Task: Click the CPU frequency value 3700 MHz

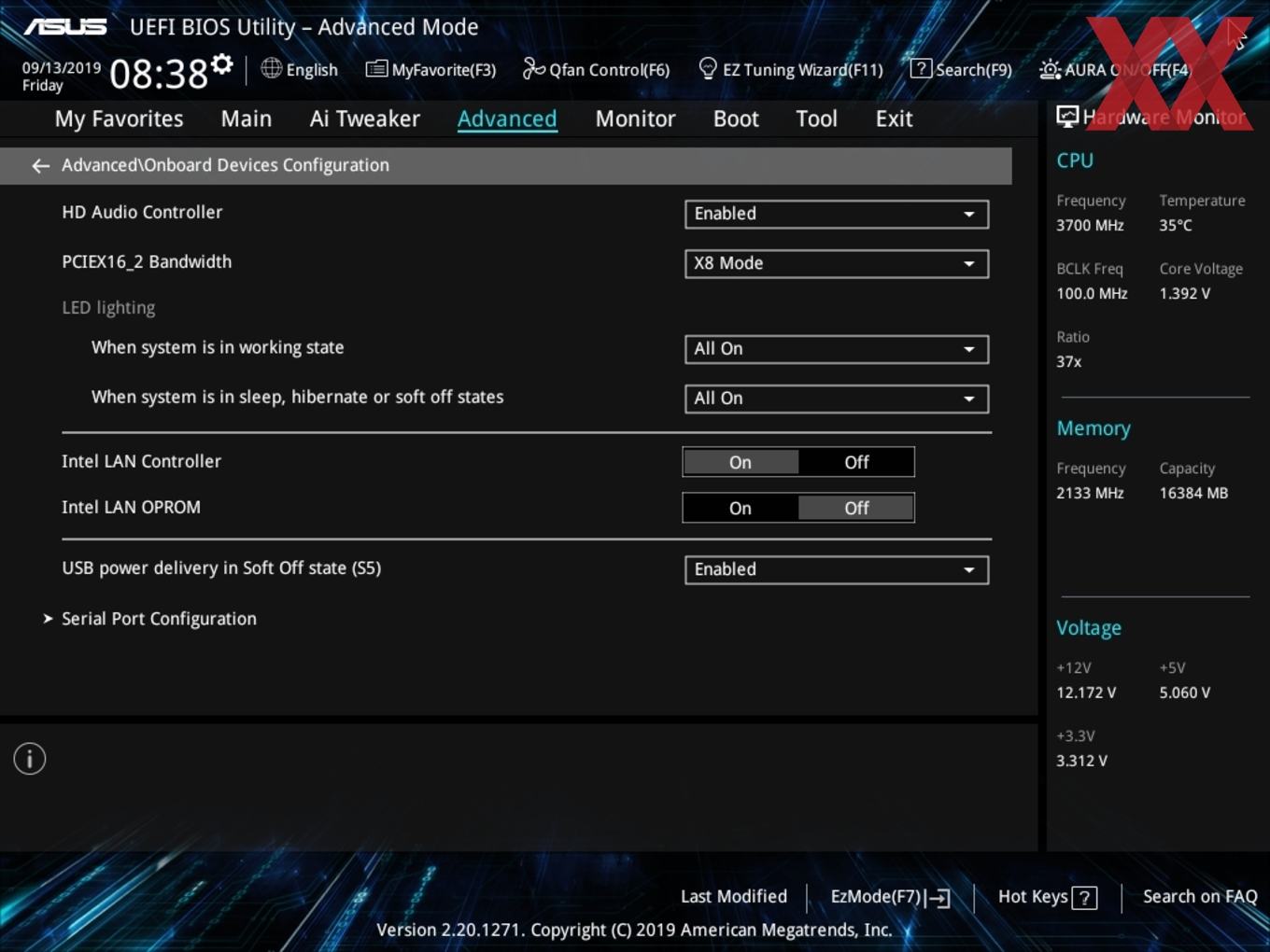Action: 1090,225
